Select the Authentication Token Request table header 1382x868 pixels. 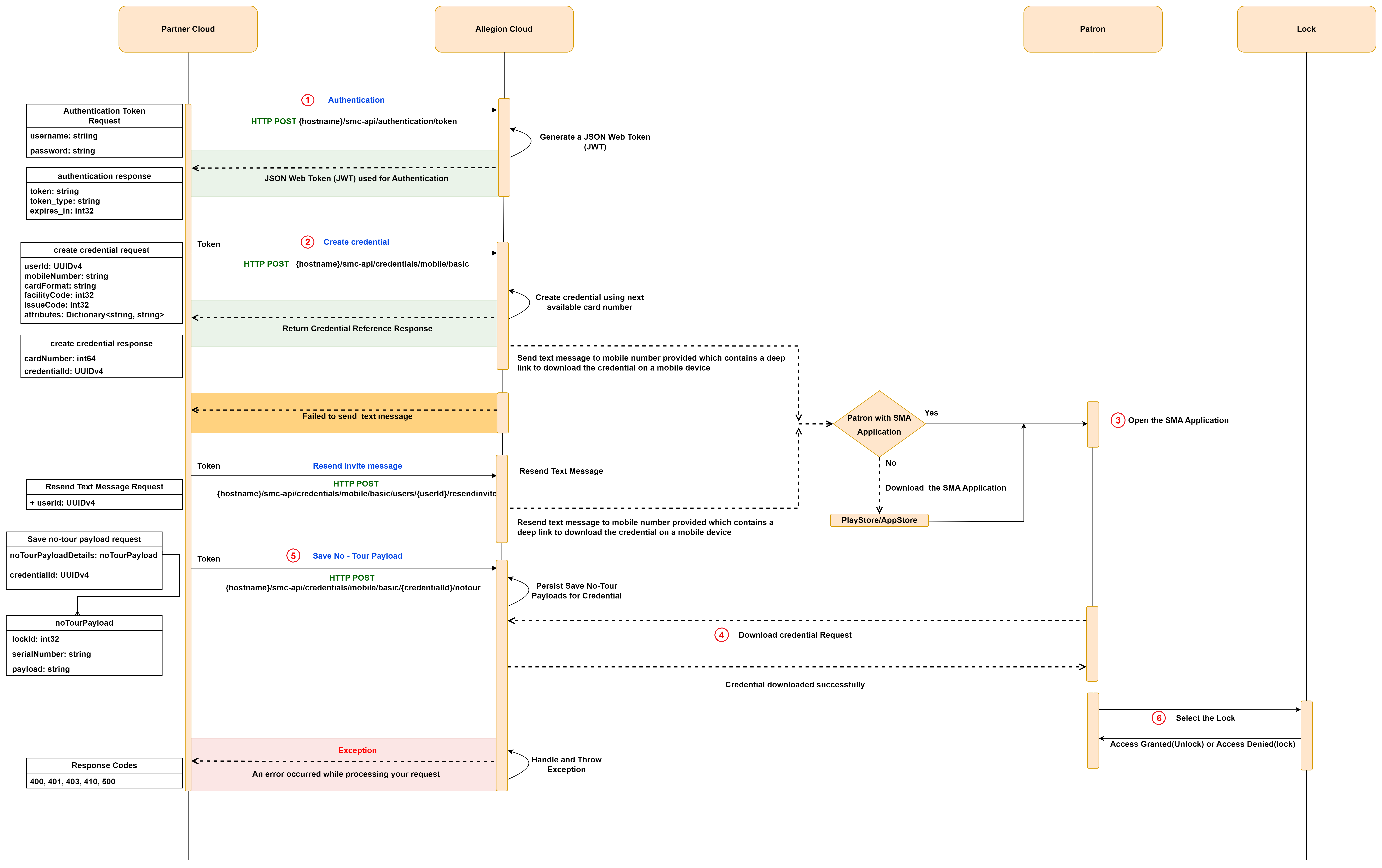[104, 116]
